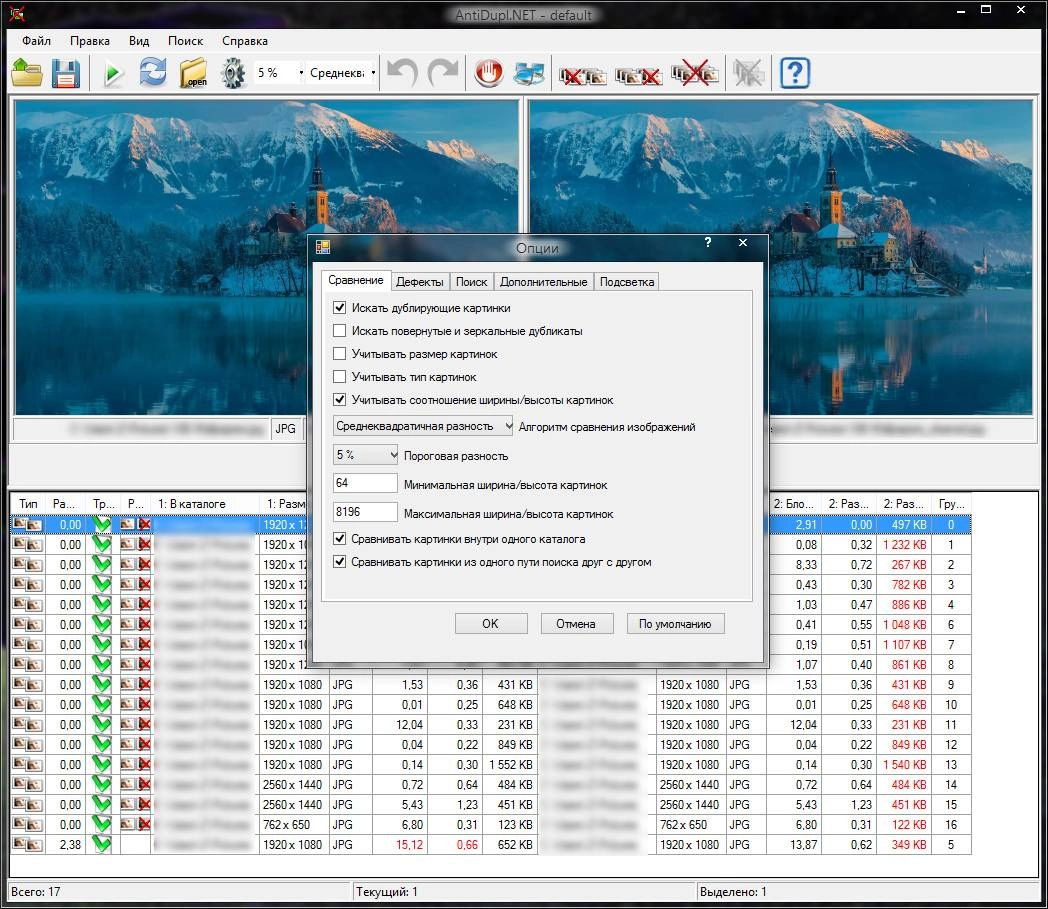1048x909 pixels.
Task: Open search paths folder icon
Action: (x=193, y=72)
